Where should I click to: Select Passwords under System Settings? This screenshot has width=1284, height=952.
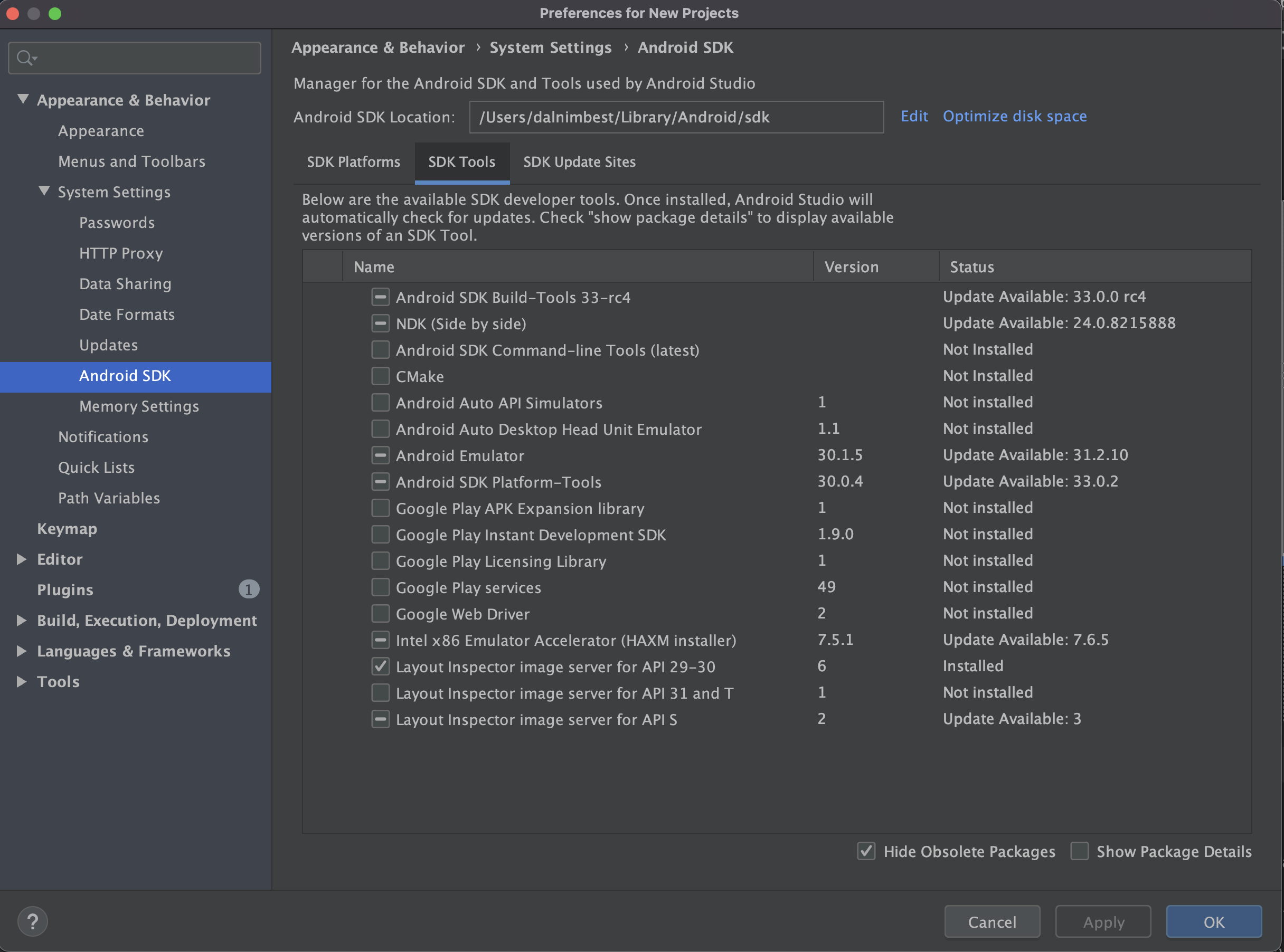[117, 223]
